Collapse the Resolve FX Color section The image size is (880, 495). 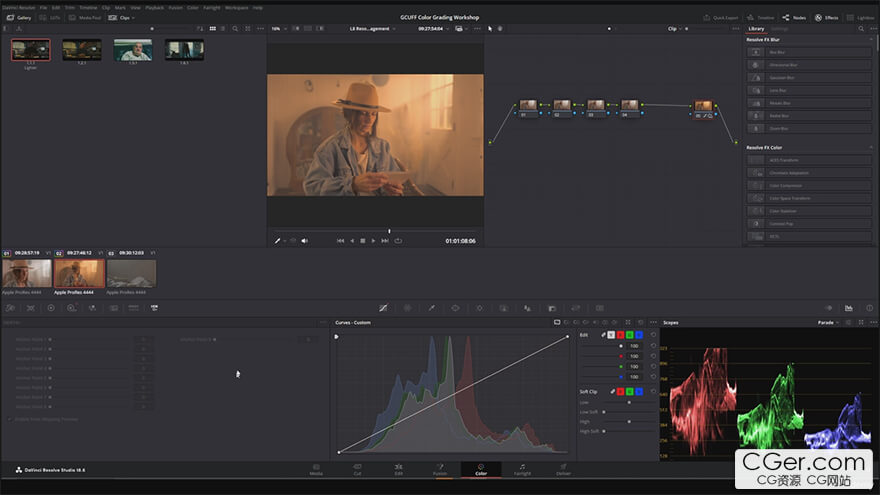871,148
